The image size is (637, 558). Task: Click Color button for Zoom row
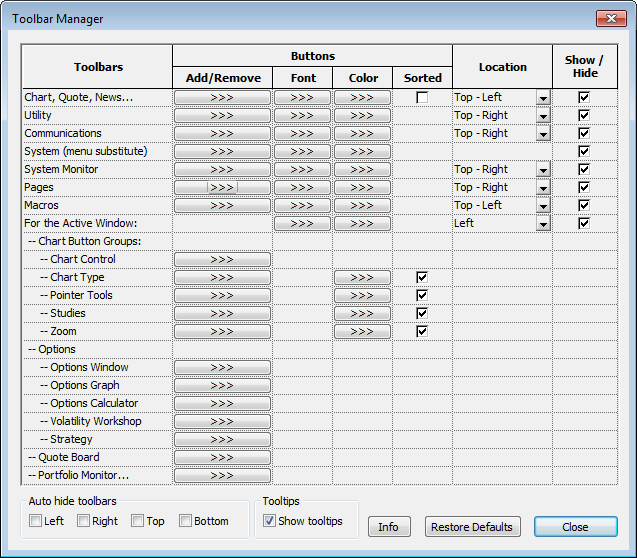362,332
